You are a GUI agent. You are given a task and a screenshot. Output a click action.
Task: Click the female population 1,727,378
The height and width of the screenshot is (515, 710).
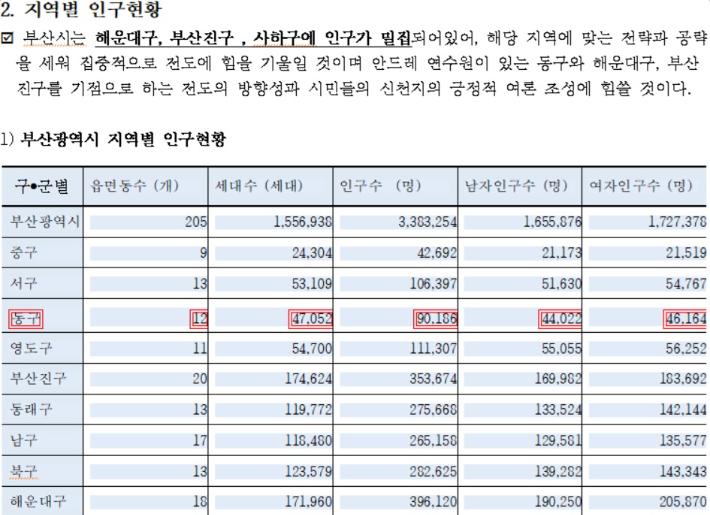[x=677, y=222]
